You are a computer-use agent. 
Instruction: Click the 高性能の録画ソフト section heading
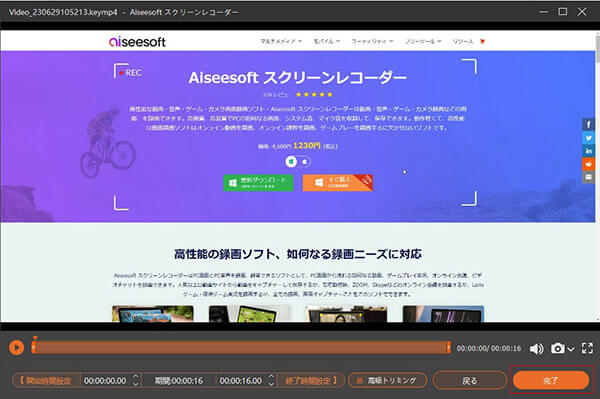tap(298, 254)
